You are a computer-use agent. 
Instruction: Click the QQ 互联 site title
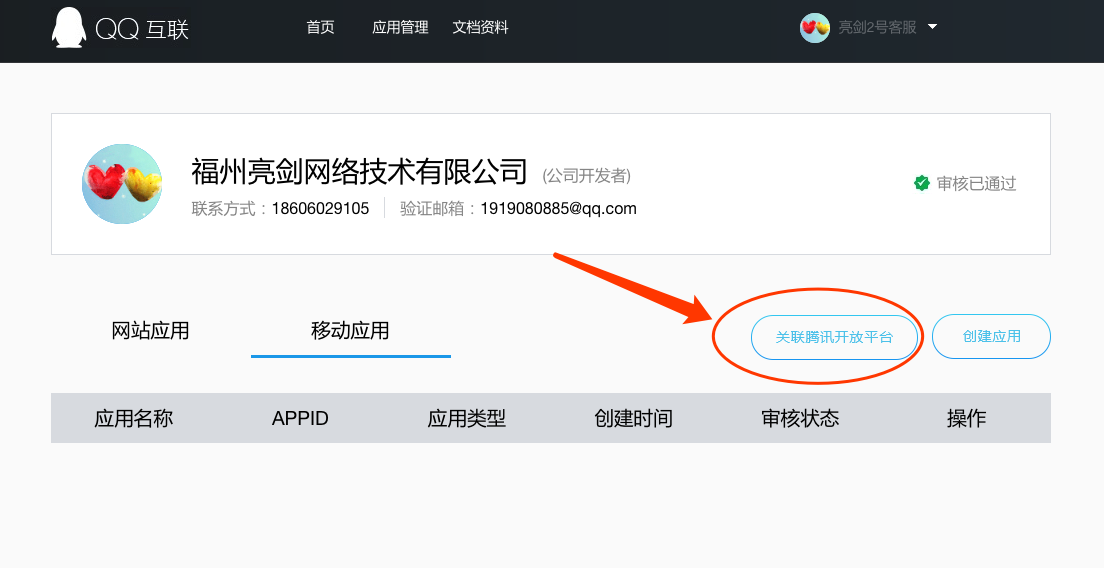[x=142, y=29]
